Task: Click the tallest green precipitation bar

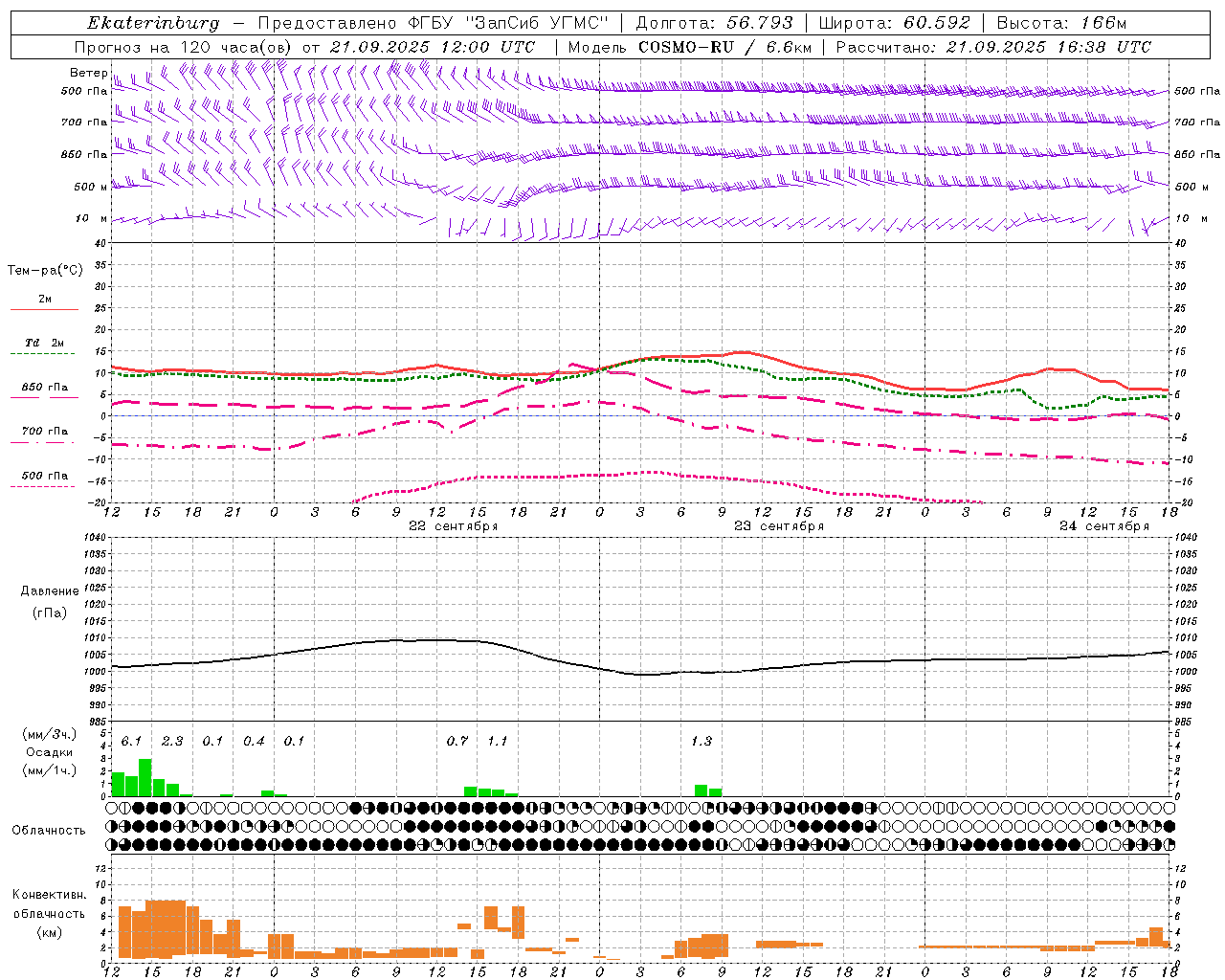Action: (145, 778)
